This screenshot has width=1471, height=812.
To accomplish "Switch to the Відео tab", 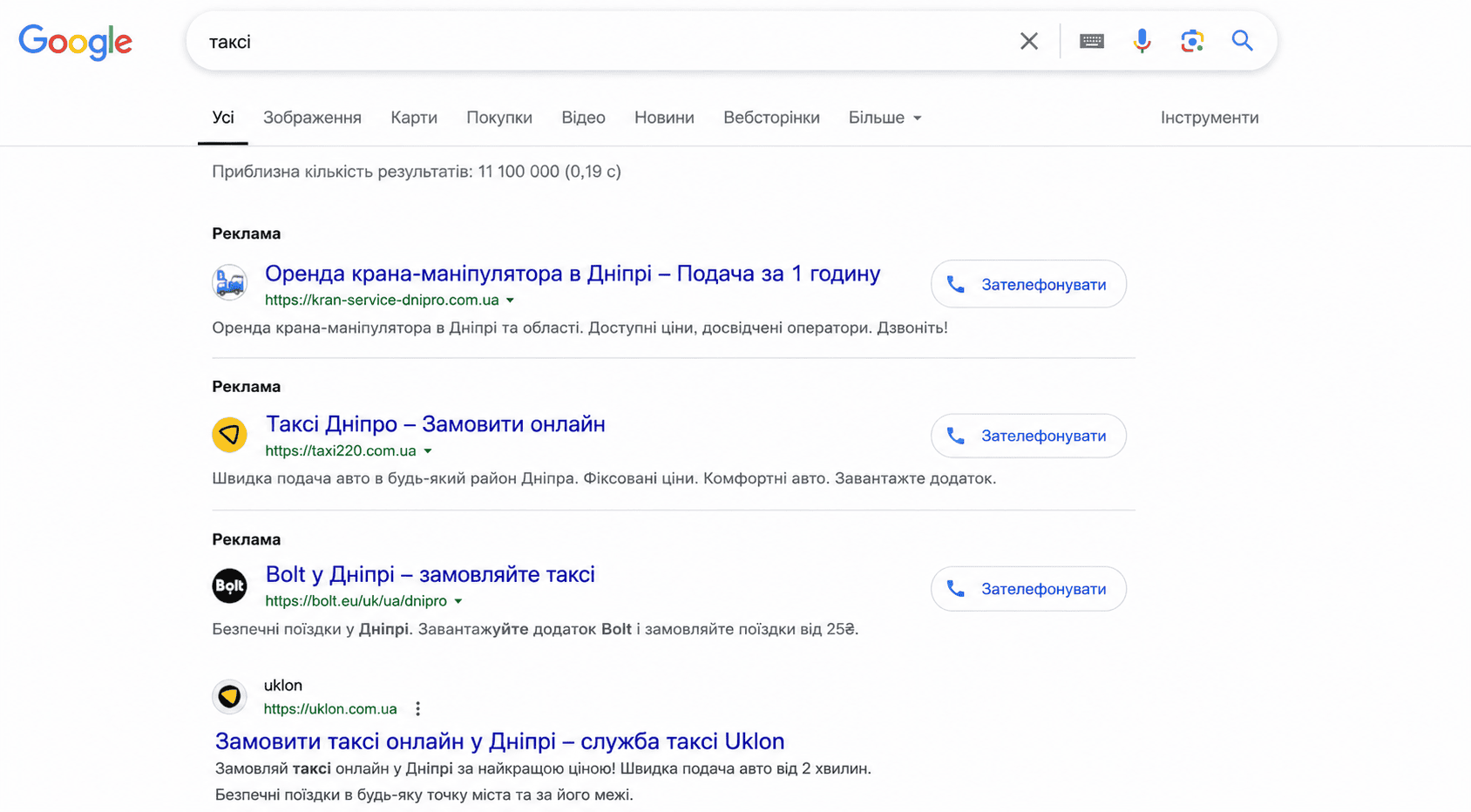I will point(583,118).
